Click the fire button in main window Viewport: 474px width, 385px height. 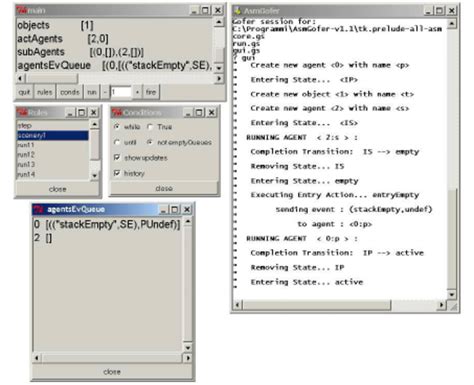click(x=151, y=92)
